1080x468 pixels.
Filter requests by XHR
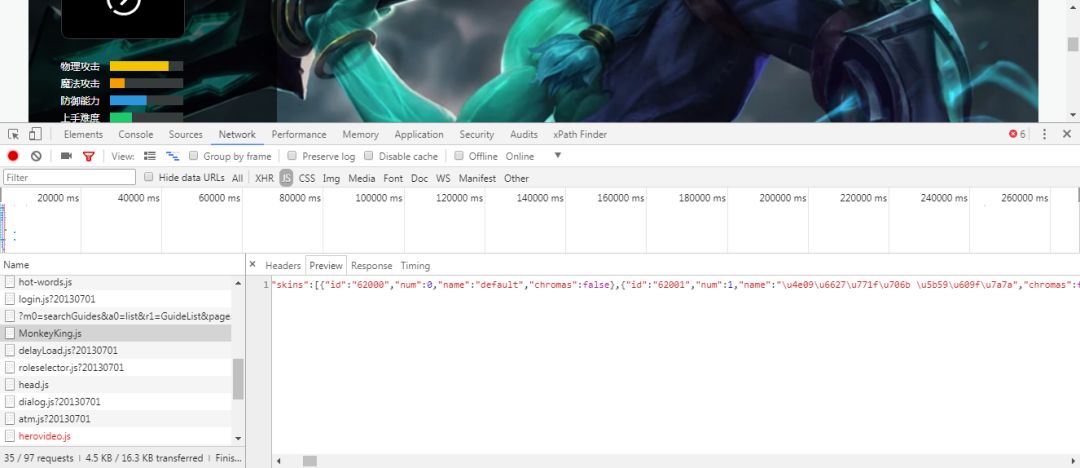(x=264, y=178)
